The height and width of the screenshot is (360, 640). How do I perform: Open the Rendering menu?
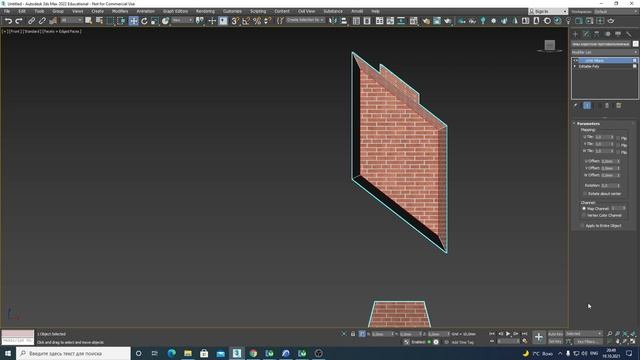click(205, 11)
